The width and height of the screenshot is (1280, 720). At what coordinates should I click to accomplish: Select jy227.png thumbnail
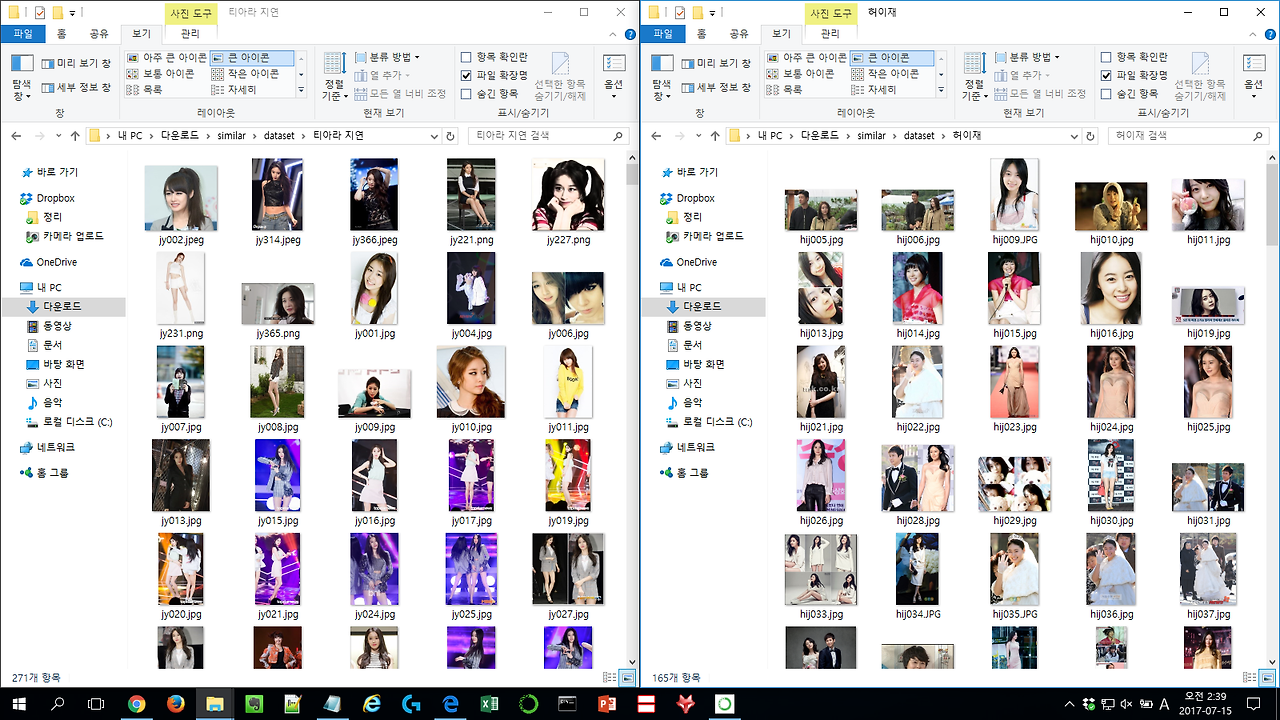(x=568, y=203)
